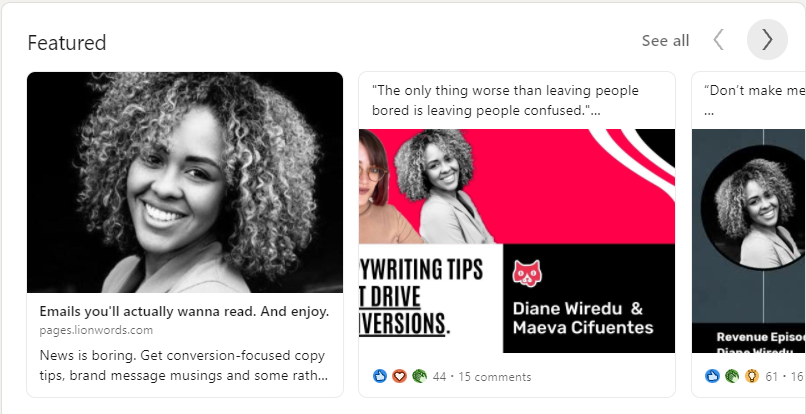Expand the 'News is boring' description text

[x=184, y=365]
